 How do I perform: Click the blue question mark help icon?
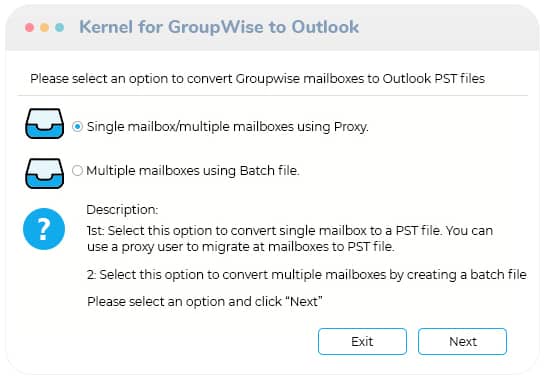click(44, 229)
